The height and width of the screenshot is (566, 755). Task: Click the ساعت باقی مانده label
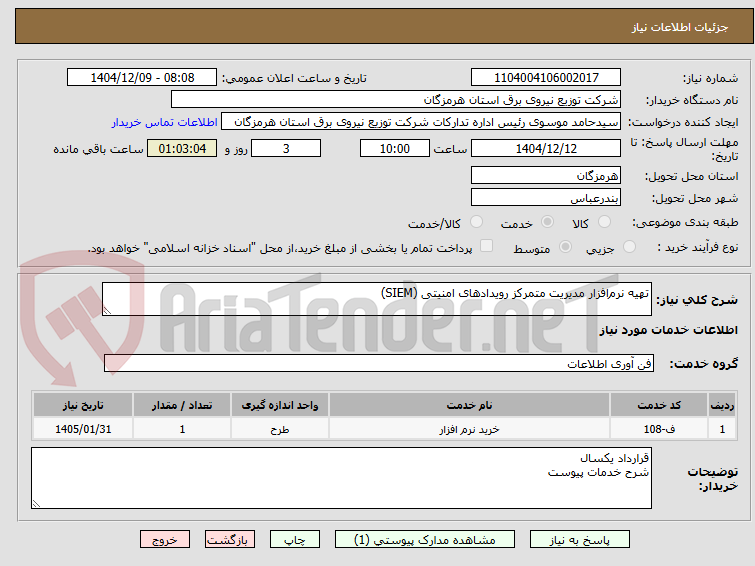(x=98, y=149)
